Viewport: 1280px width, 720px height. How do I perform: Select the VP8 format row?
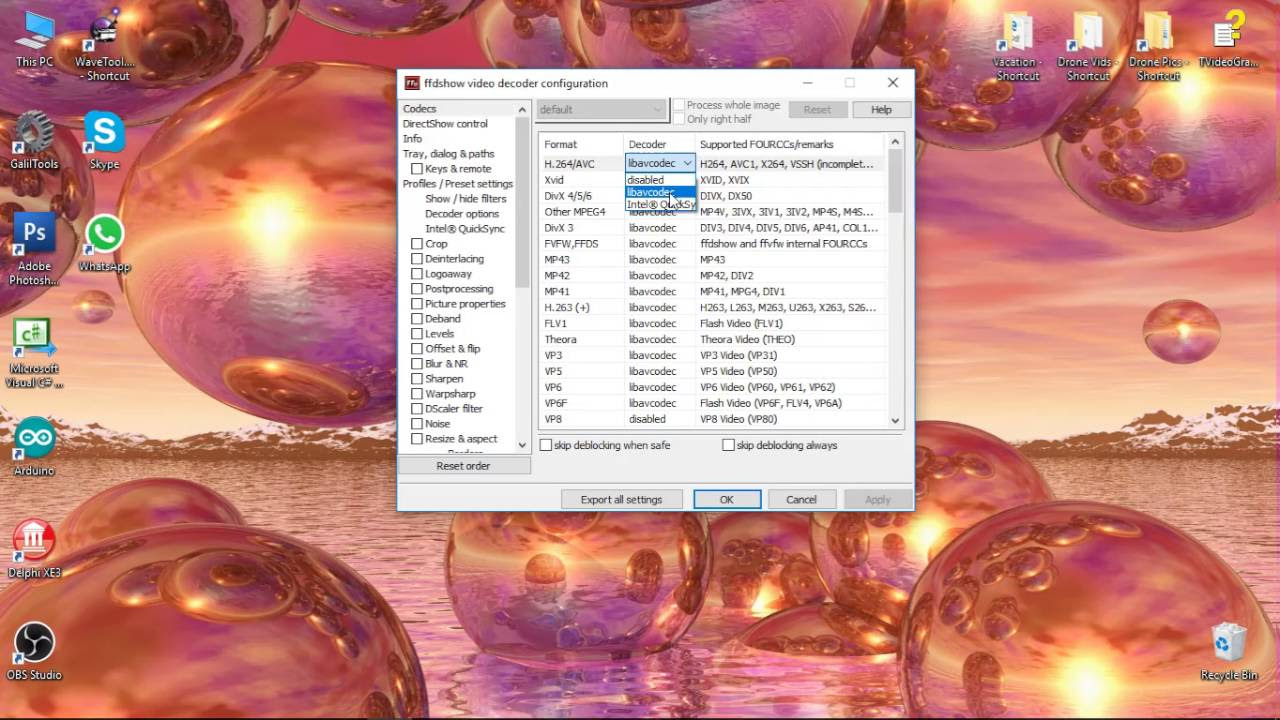[712, 419]
